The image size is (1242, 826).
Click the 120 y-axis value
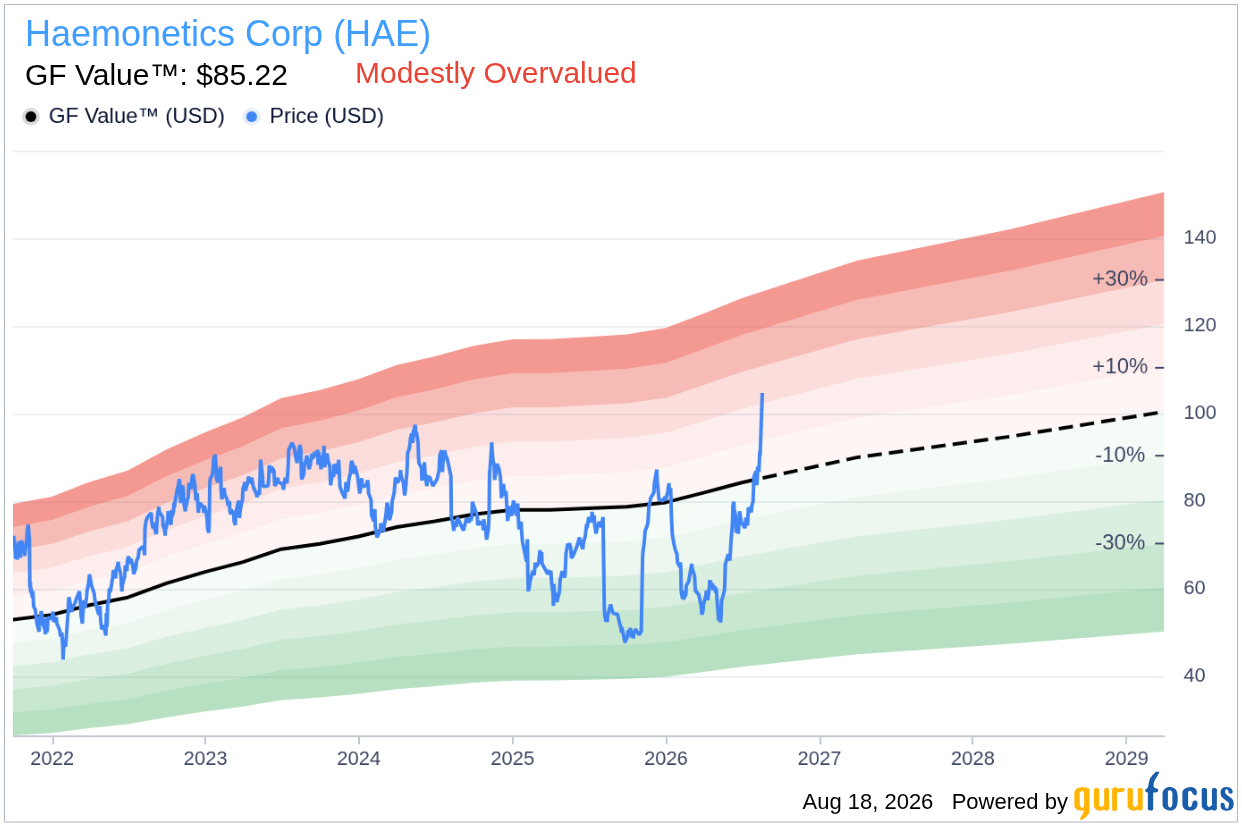pyautogui.click(x=1200, y=325)
